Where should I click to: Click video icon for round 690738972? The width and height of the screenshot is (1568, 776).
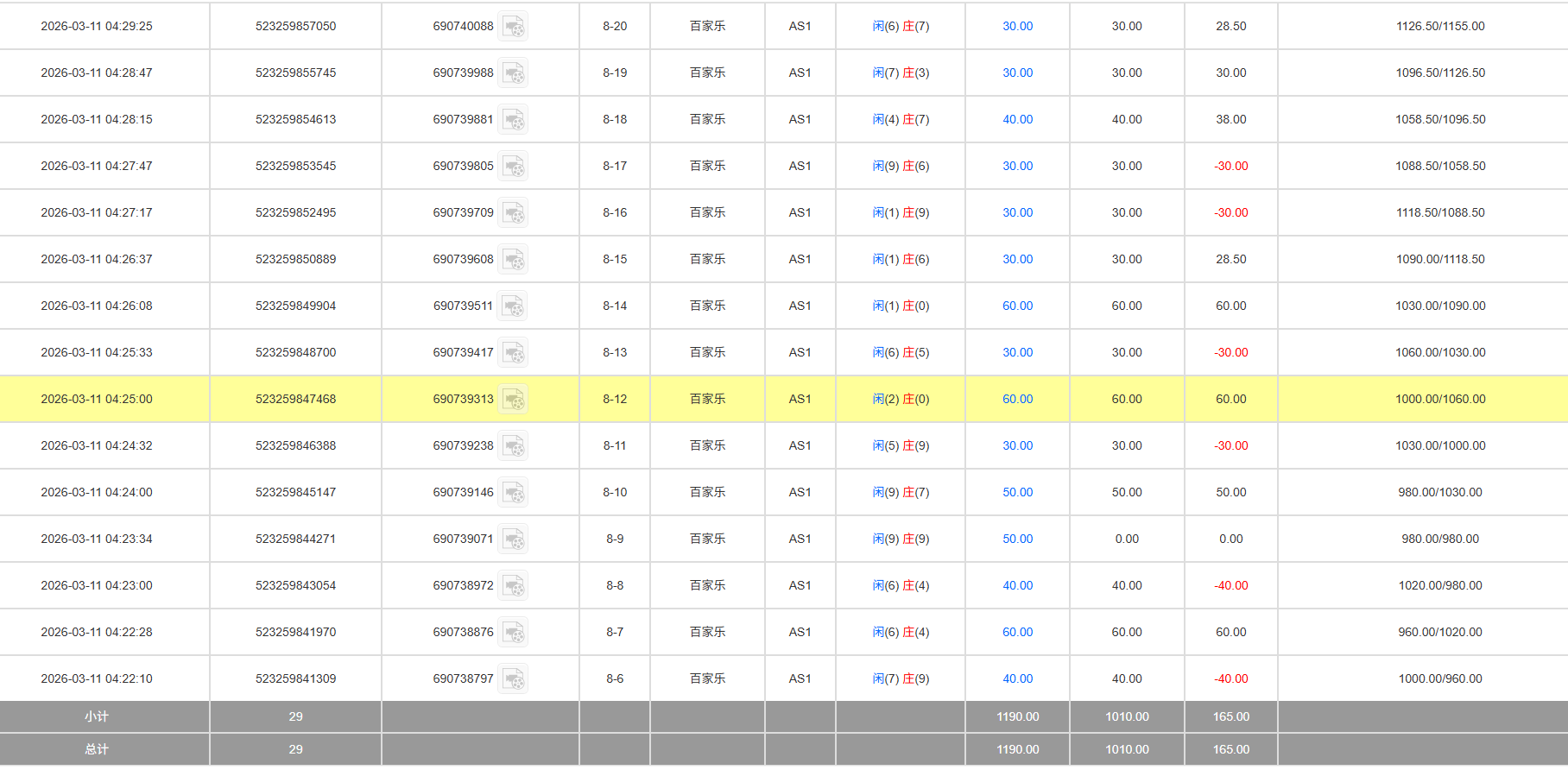pos(514,586)
